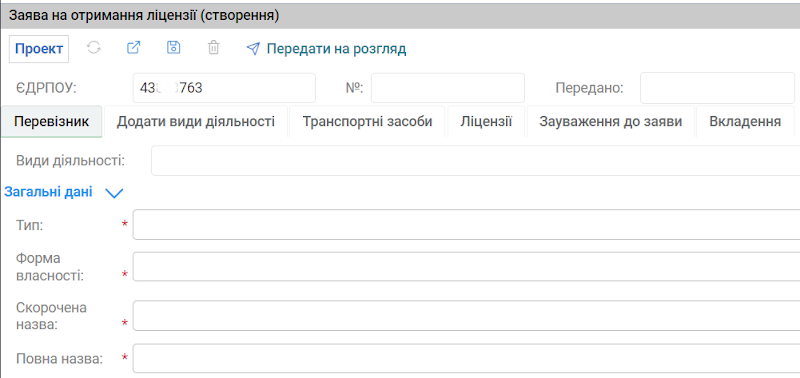The height and width of the screenshot is (378, 800).
Task: Save the application with floppy disk icon
Action: click(174, 48)
